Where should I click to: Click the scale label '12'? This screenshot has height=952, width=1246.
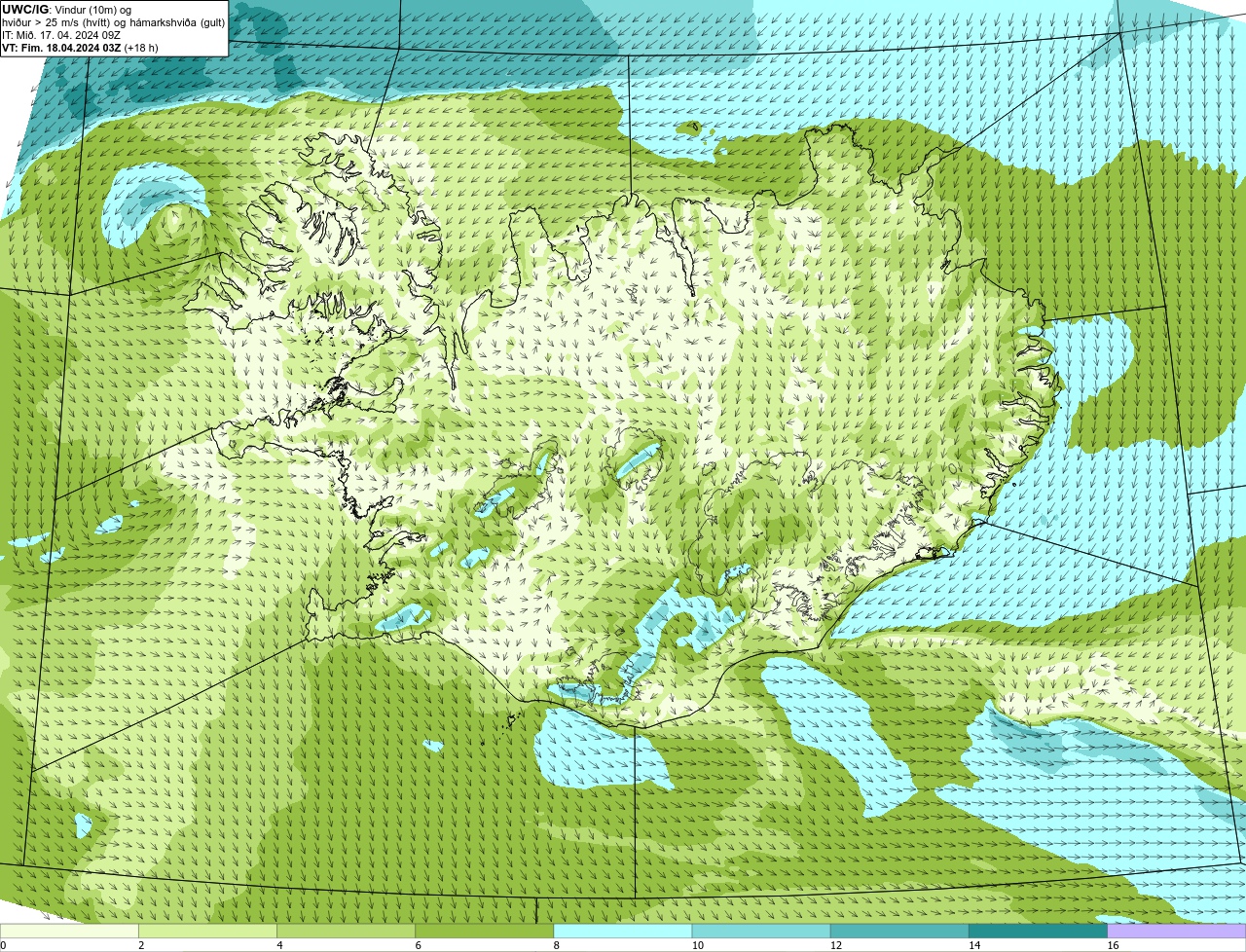tap(835, 945)
